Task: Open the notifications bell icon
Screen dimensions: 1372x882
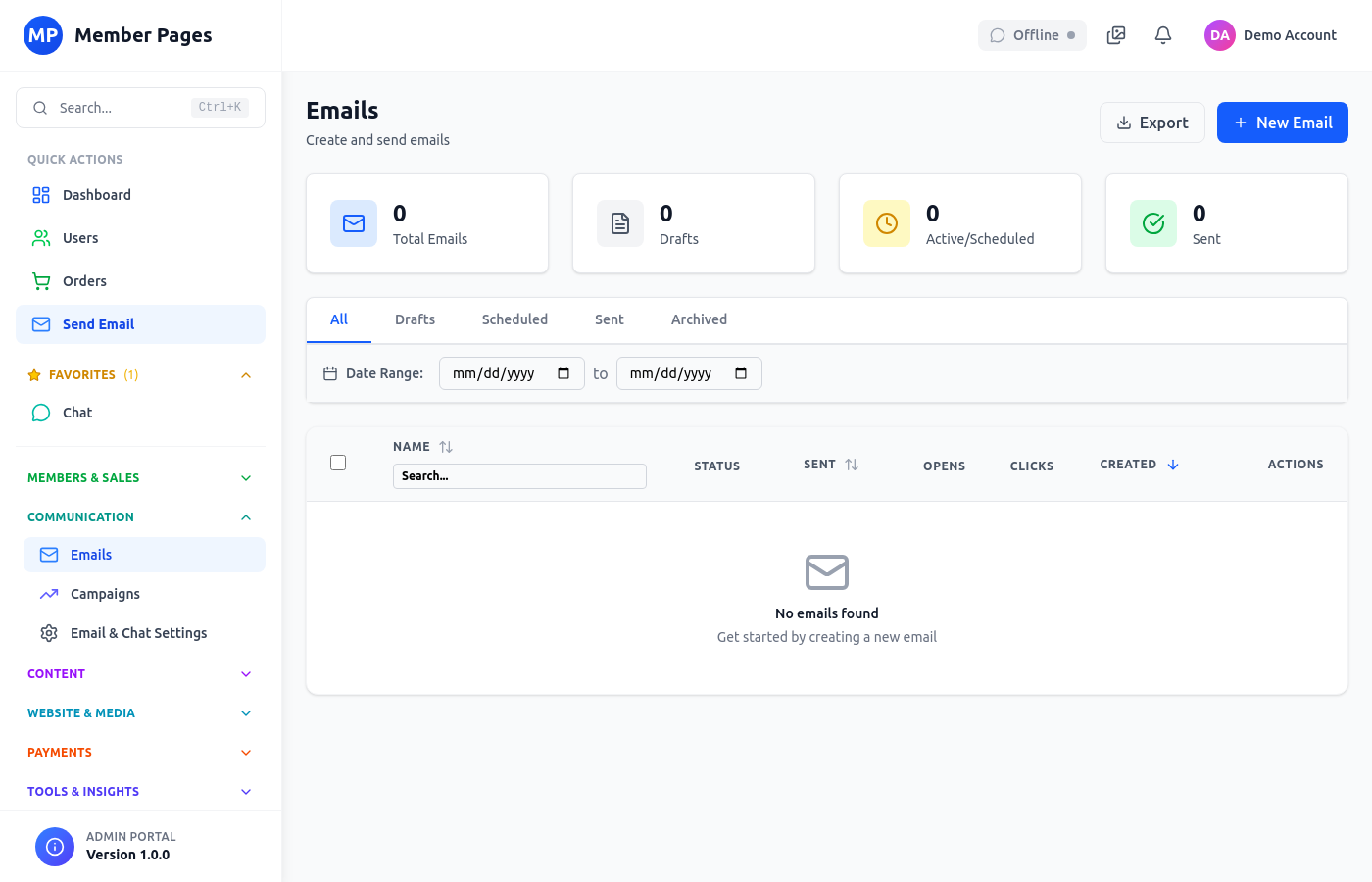Action: point(1162,34)
